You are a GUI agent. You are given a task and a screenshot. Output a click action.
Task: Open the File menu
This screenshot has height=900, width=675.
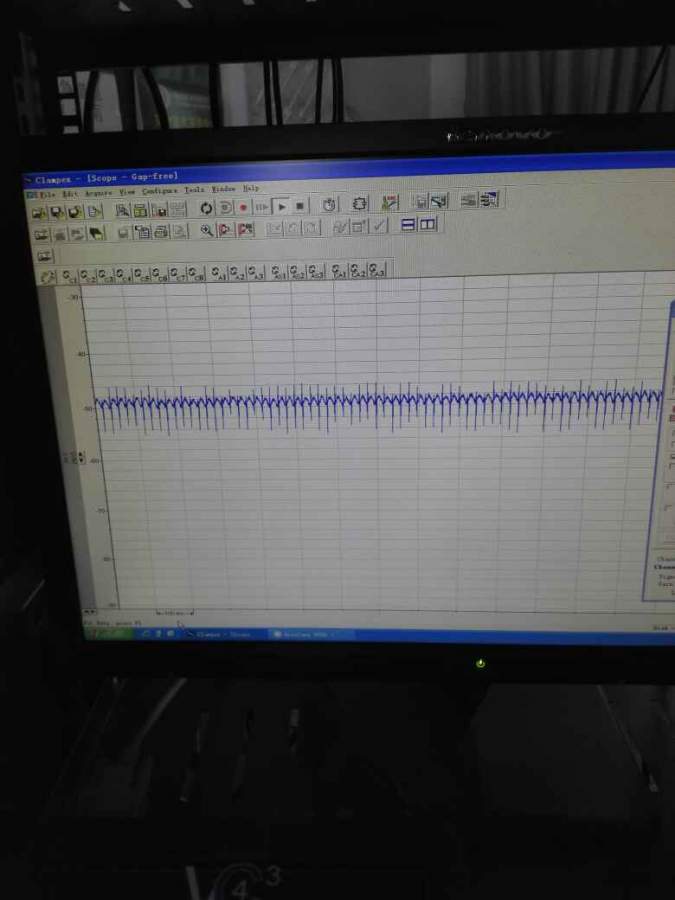[x=47, y=194]
